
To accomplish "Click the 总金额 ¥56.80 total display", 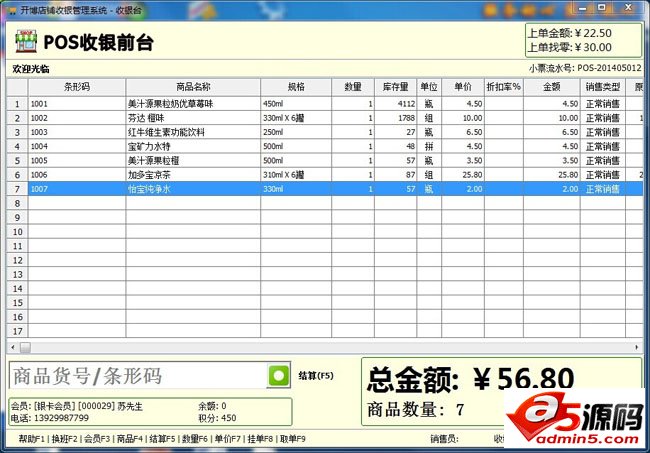I will click(x=471, y=379).
